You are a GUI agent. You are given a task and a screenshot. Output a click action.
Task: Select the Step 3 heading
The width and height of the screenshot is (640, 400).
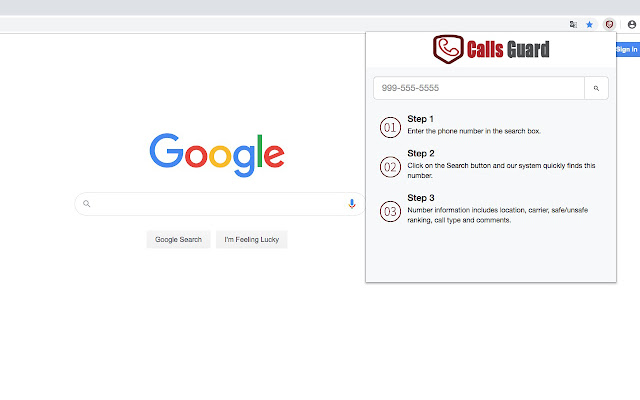(x=421, y=198)
